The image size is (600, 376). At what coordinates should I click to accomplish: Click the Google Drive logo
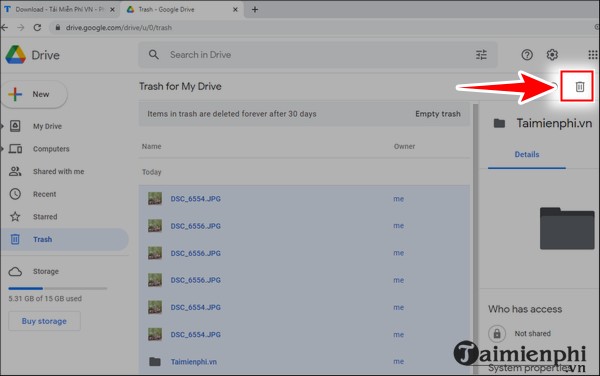coord(16,55)
